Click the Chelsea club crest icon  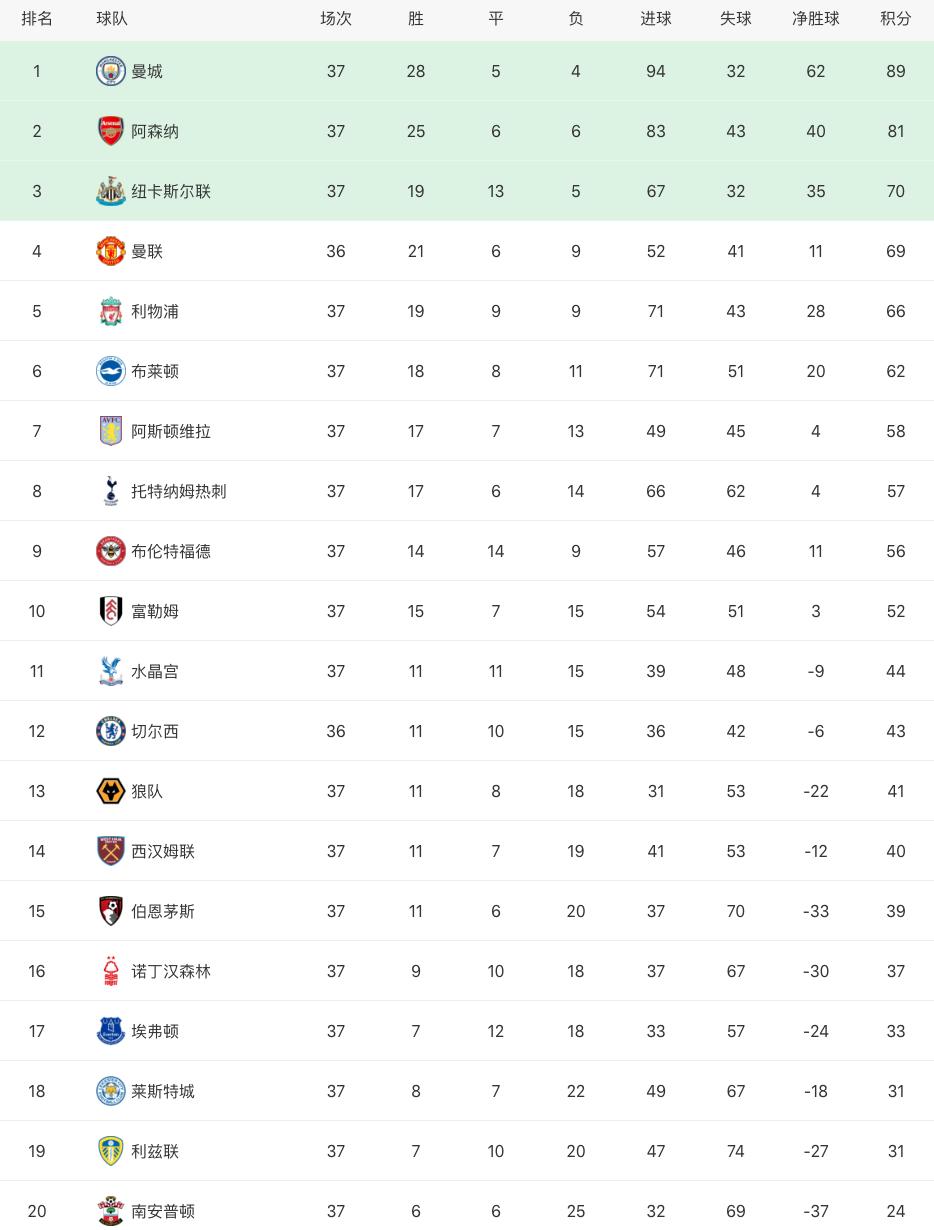click(111, 731)
